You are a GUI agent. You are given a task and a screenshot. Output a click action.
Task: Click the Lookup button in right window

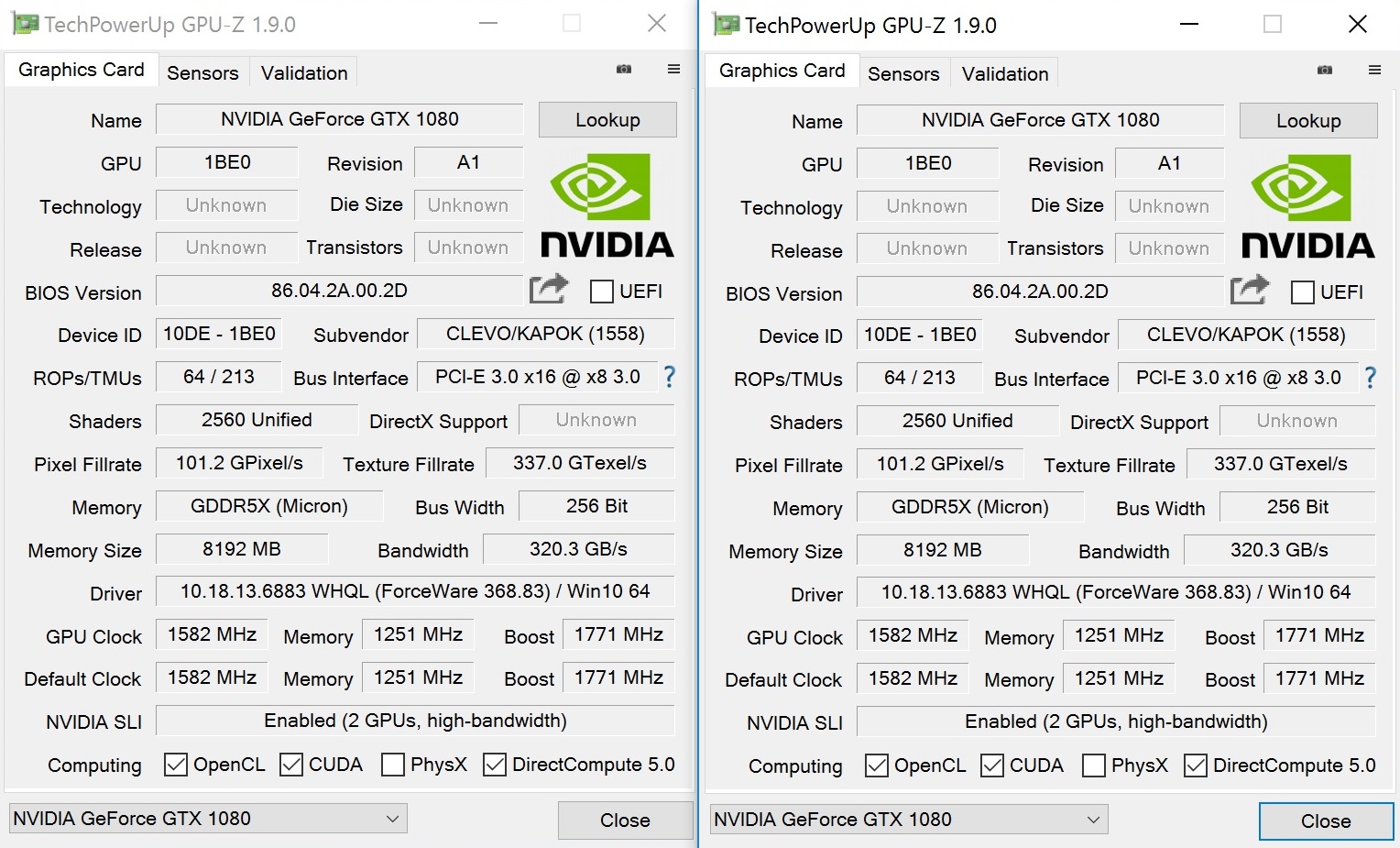[x=1308, y=121]
